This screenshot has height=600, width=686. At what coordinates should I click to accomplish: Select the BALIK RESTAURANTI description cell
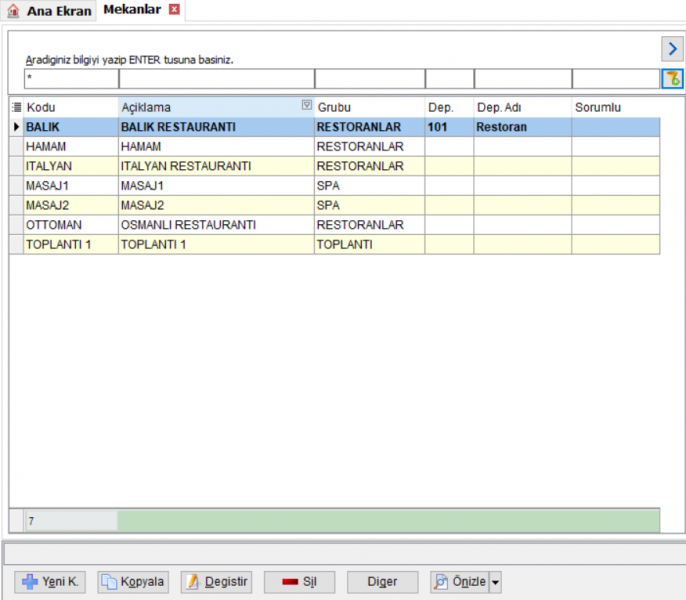click(216, 127)
